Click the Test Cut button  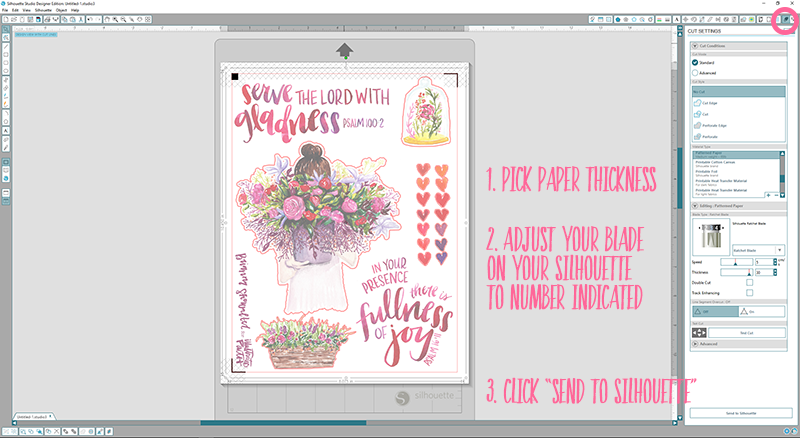[747, 333]
